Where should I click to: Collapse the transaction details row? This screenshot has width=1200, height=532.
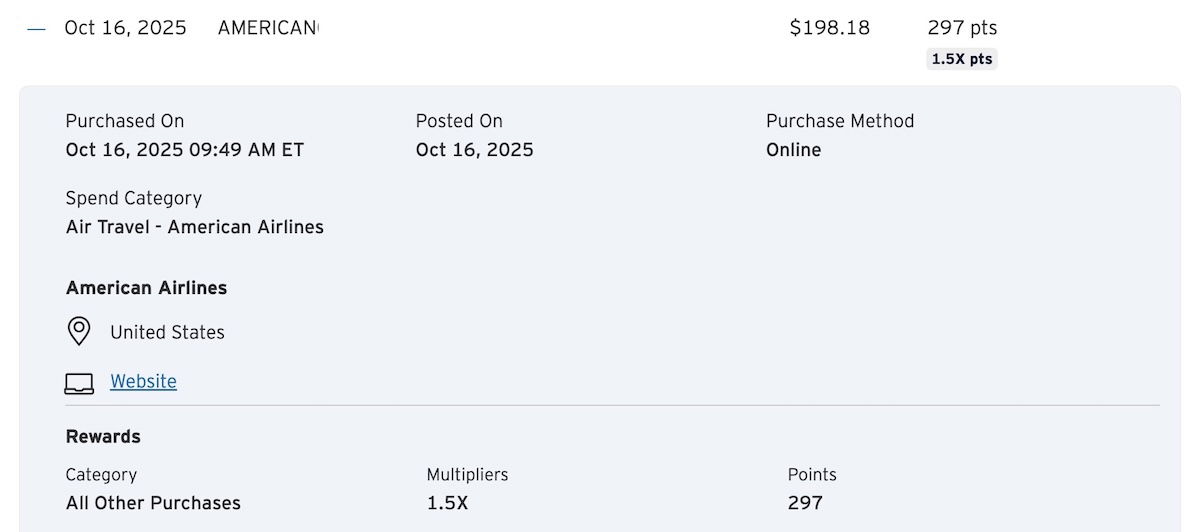(x=37, y=29)
